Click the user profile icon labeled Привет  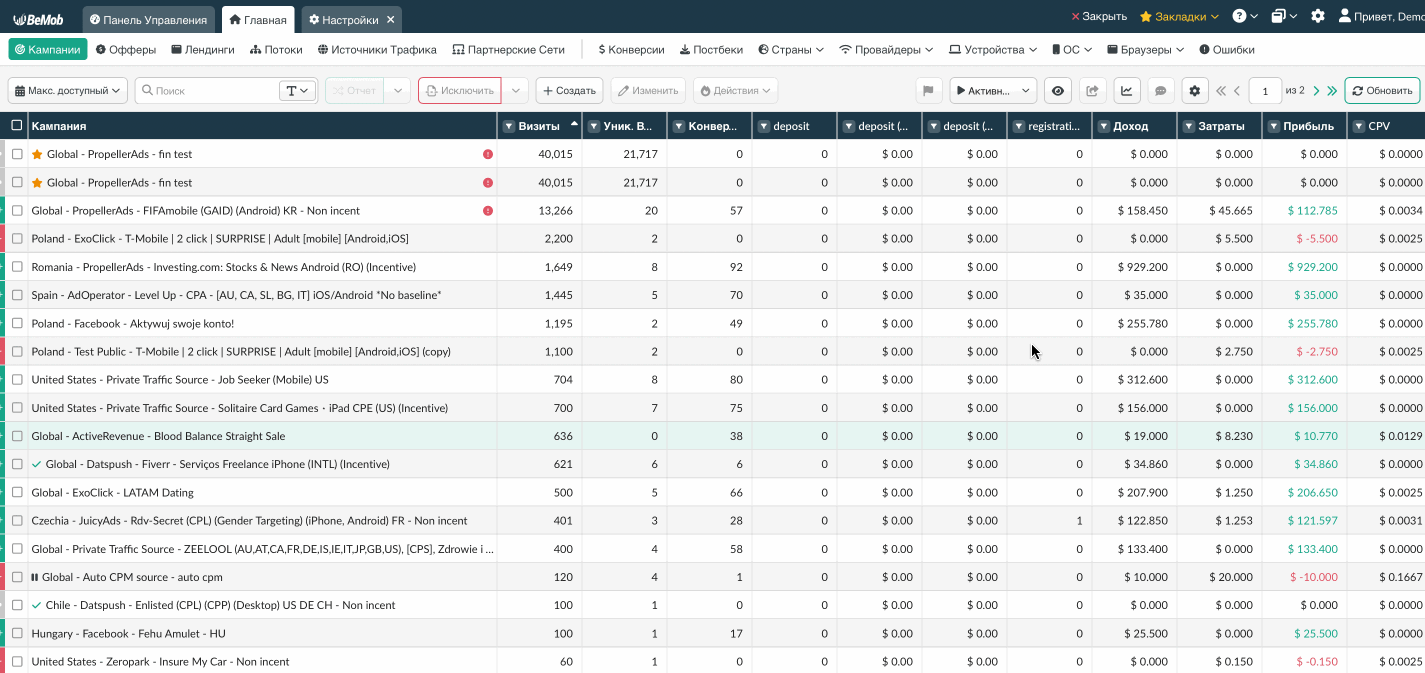click(1345, 17)
